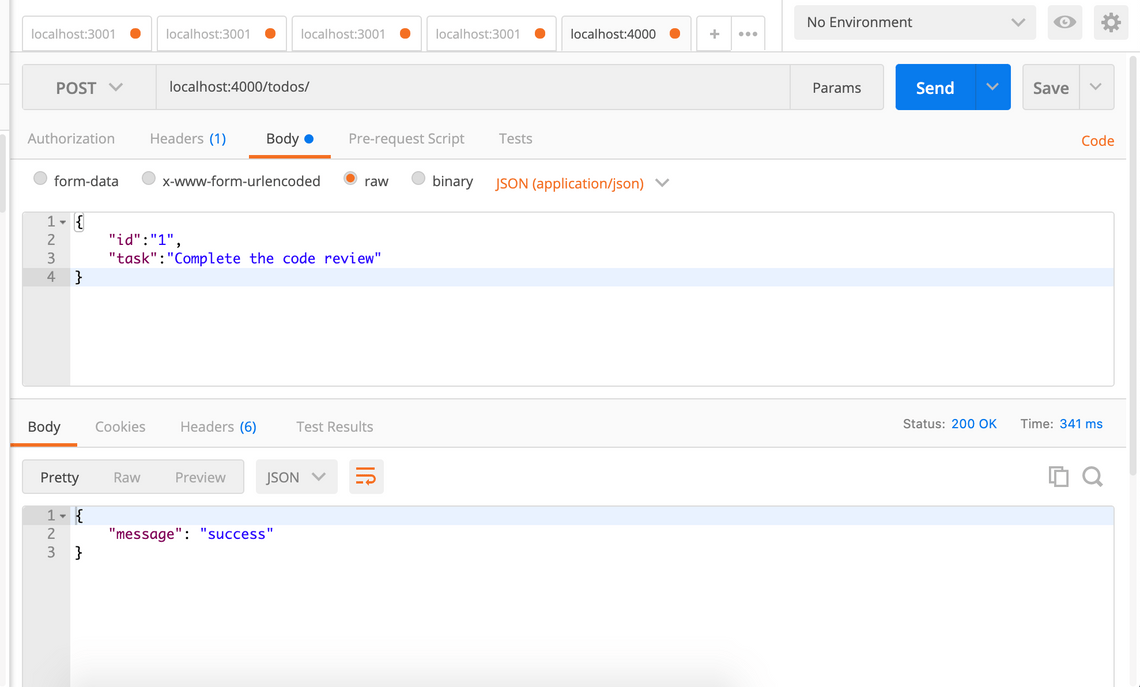This screenshot has height=687, width=1140.
Task: Open the settings gear icon
Action: [x=1110, y=23]
